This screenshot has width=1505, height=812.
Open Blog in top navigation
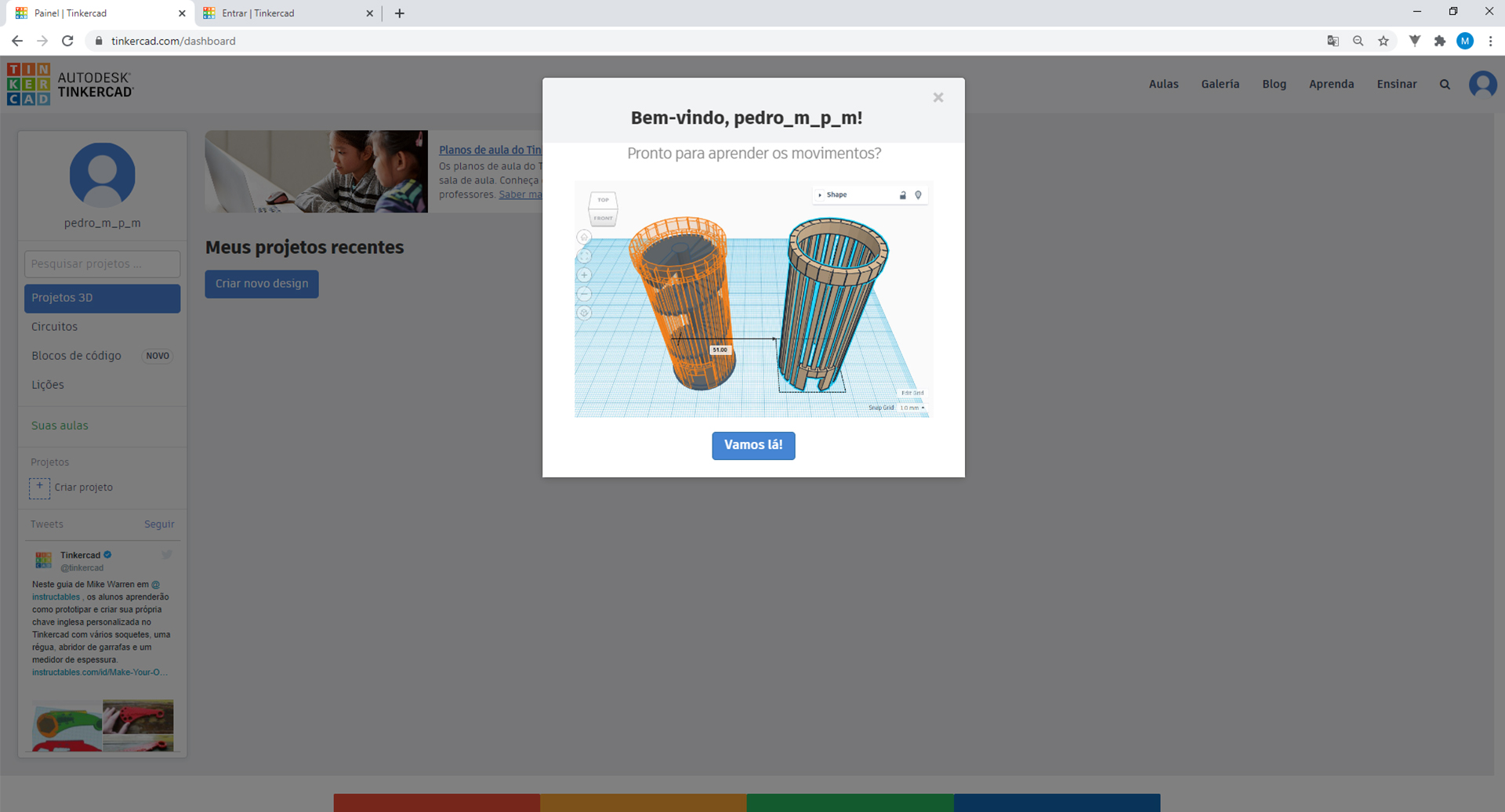tap(1274, 84)
